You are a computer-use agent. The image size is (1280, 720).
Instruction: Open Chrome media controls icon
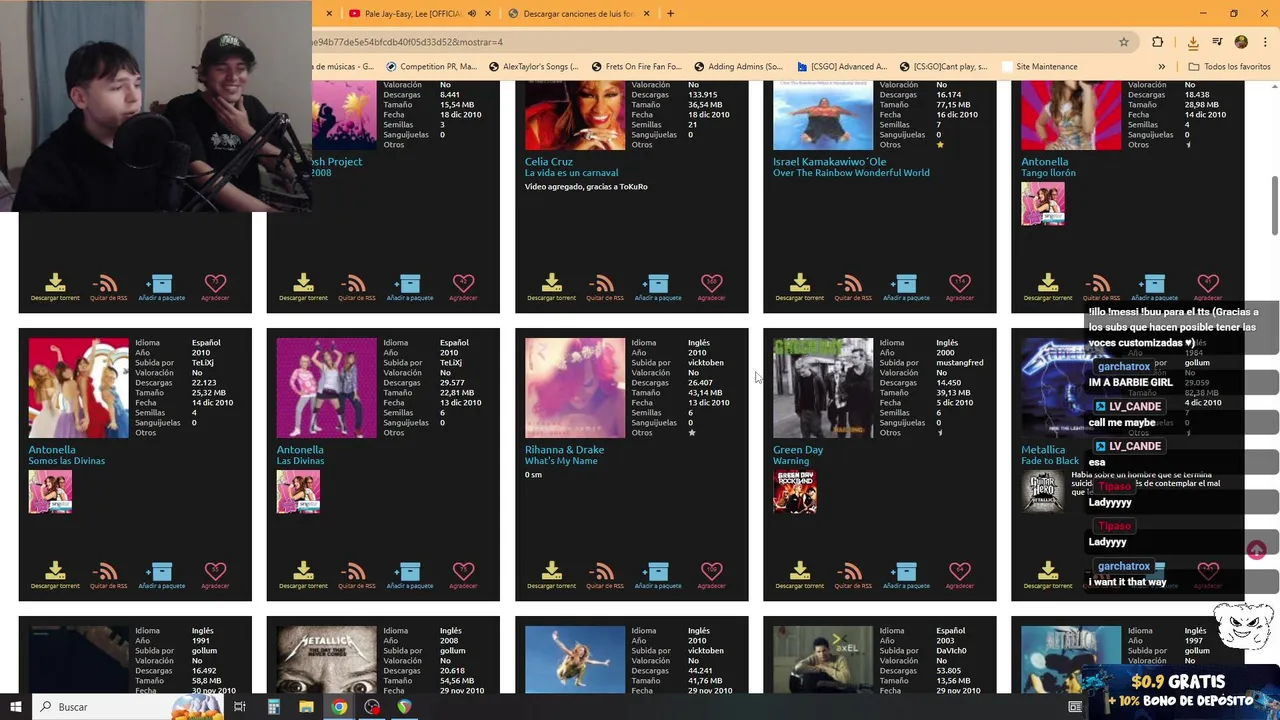[x=1217, y=42]
